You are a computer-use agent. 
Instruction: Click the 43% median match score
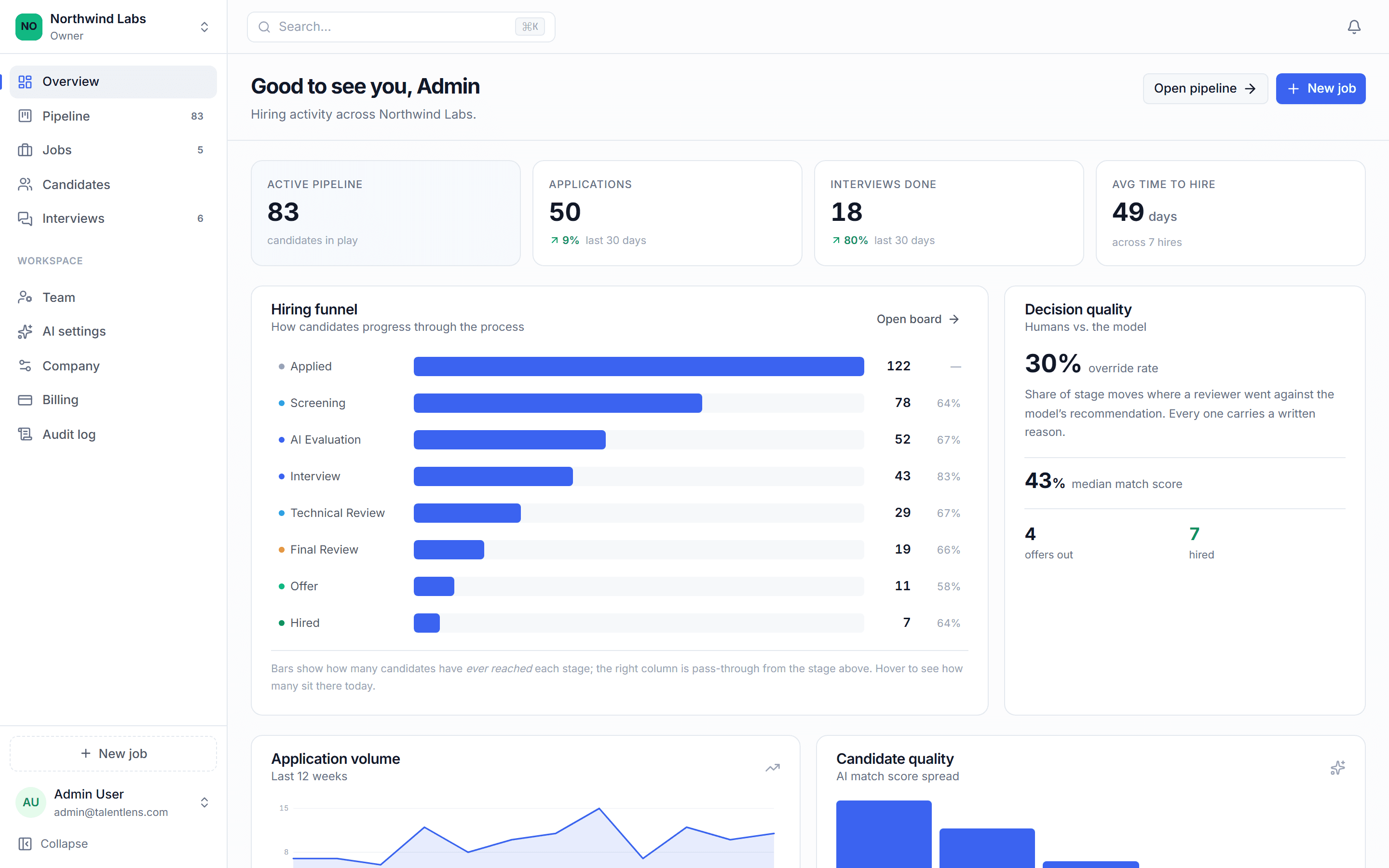point(1044,480)
